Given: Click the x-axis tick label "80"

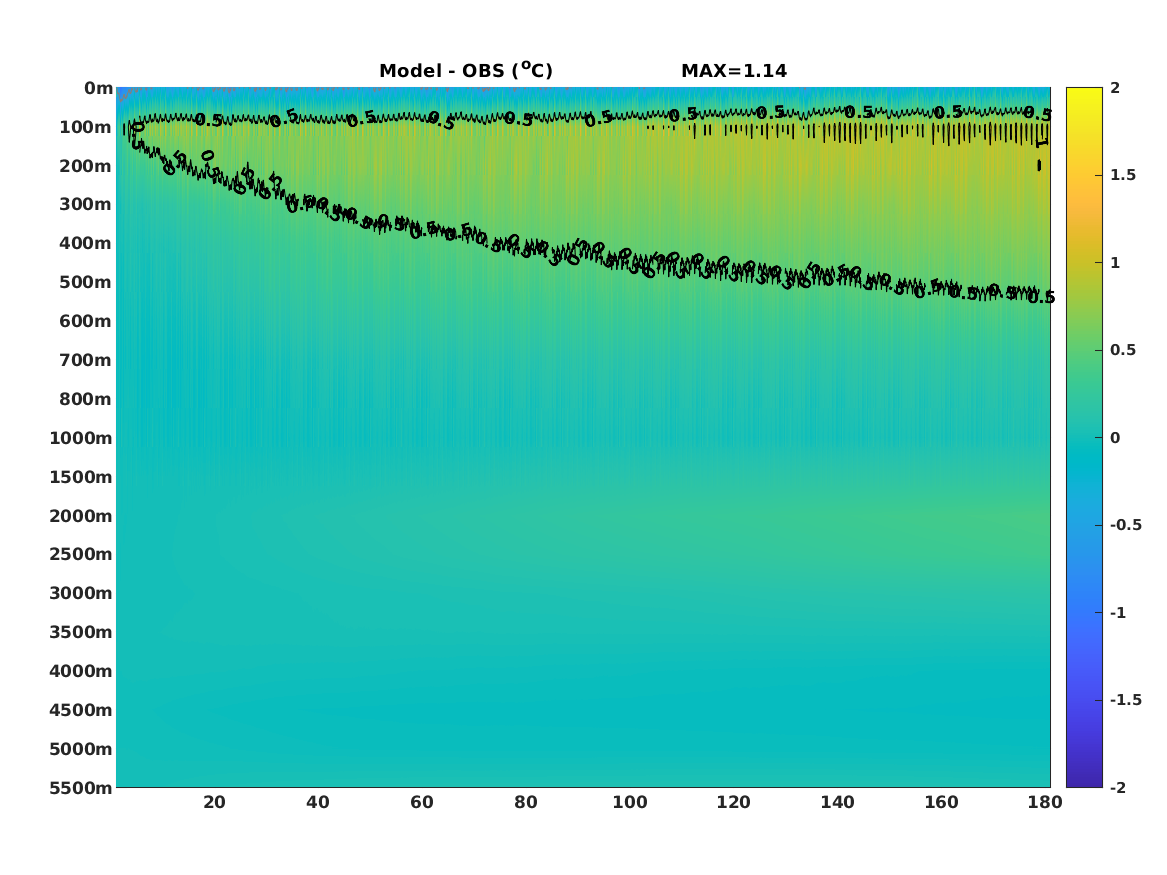Looking at the screenshot, I should point(526,802).
